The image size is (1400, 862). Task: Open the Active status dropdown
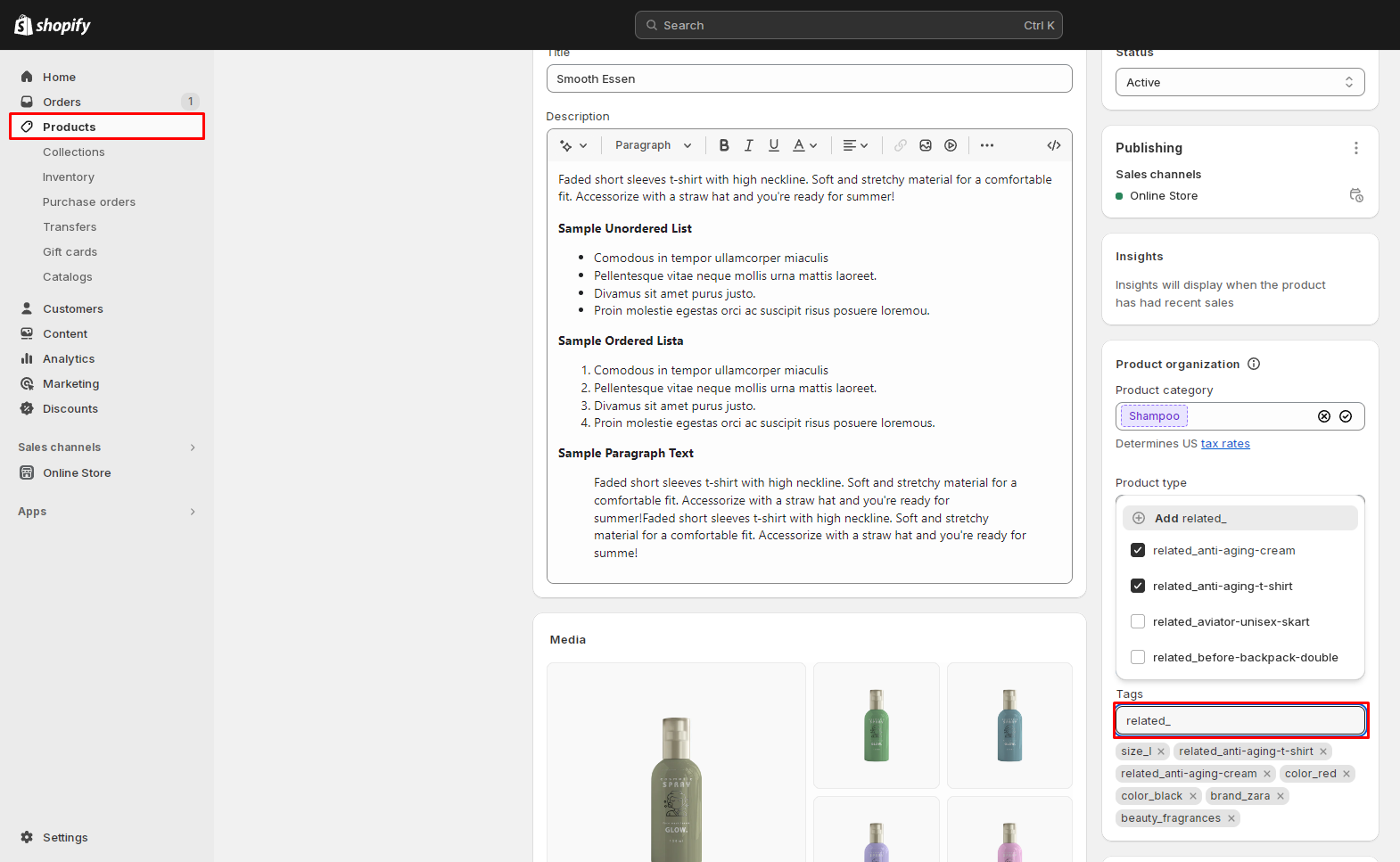pos(1239,82)
